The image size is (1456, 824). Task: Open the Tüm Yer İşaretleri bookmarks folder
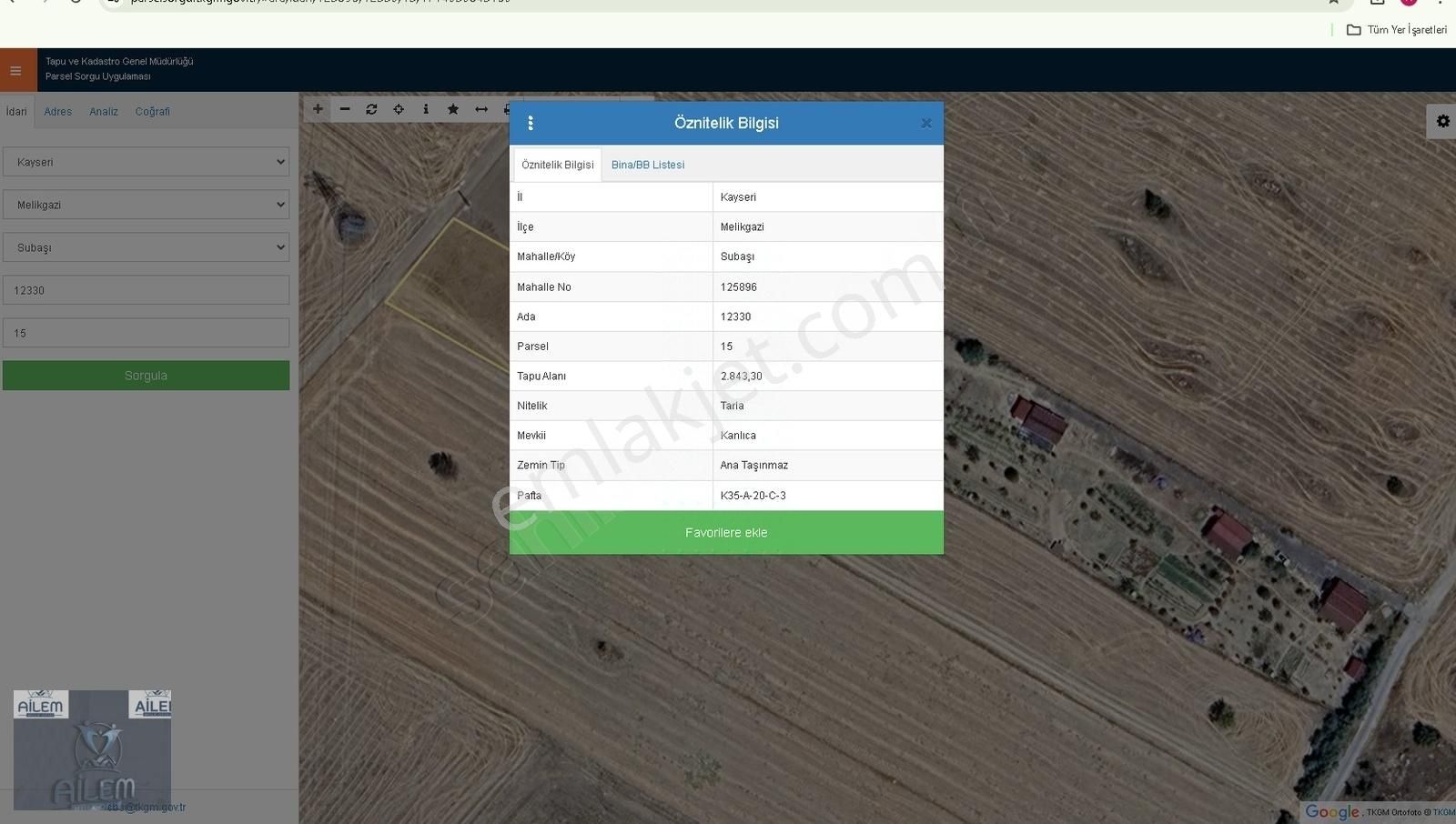point(1397,30)
